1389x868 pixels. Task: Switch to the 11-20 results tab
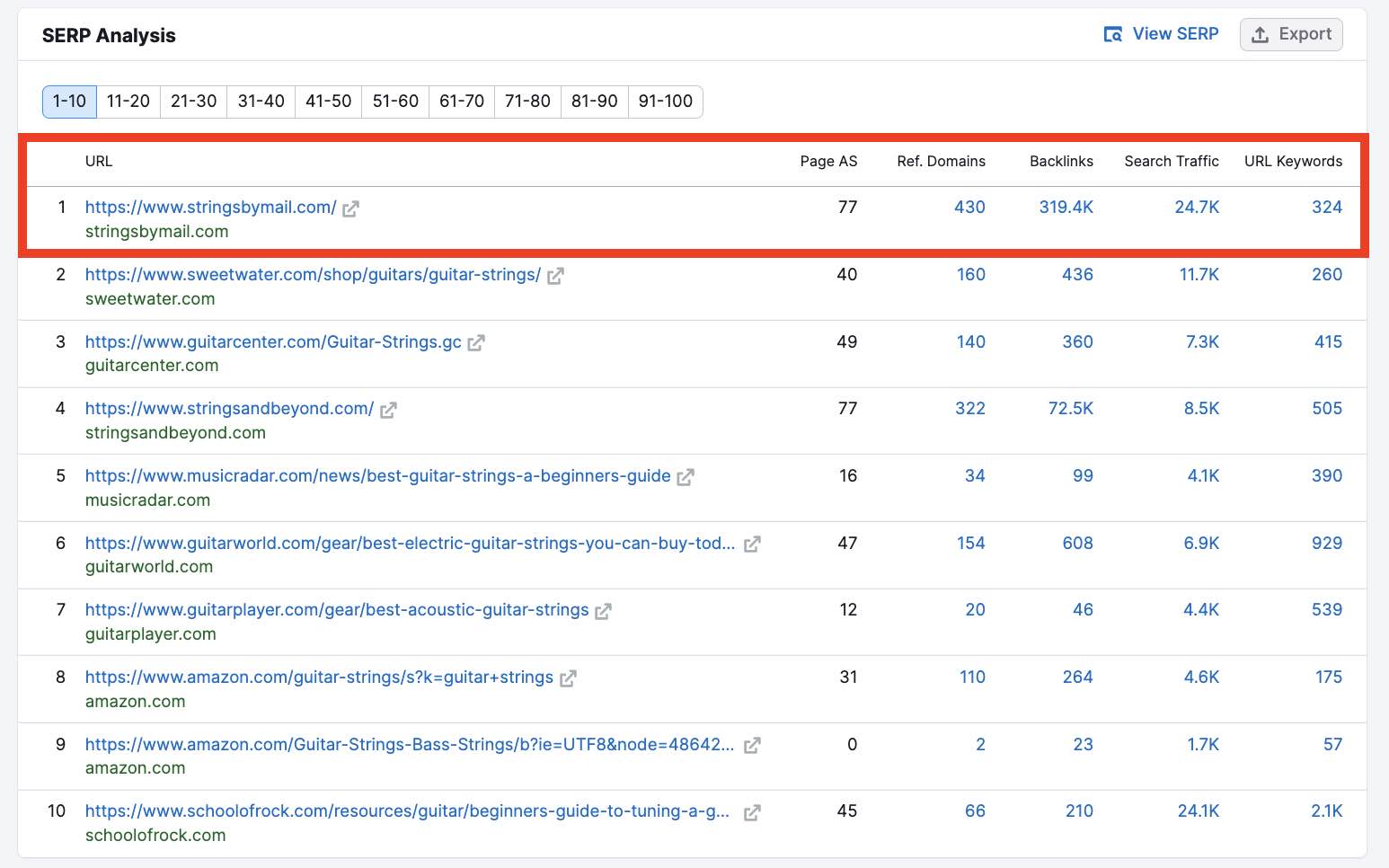(128, 102)
